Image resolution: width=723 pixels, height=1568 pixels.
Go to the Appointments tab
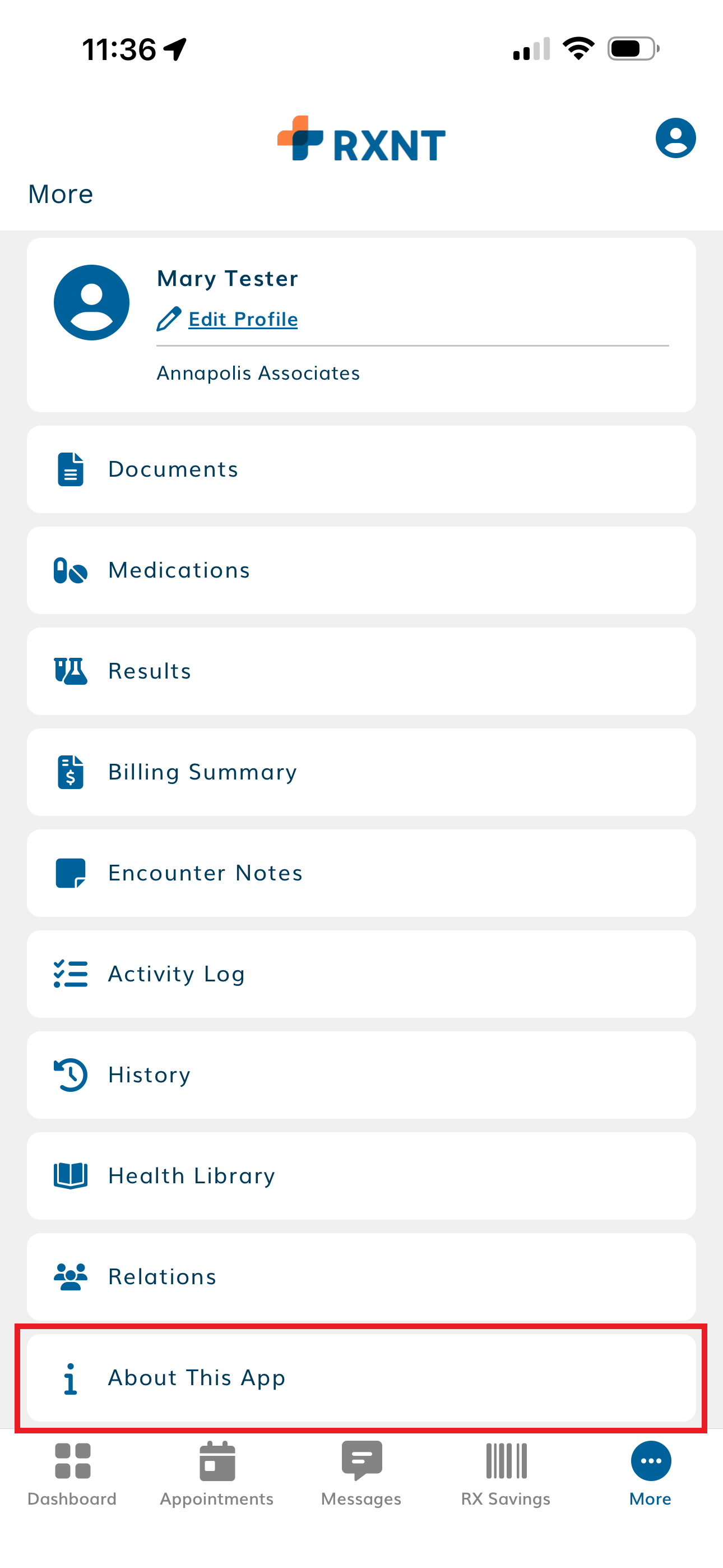click(217, 1473)
